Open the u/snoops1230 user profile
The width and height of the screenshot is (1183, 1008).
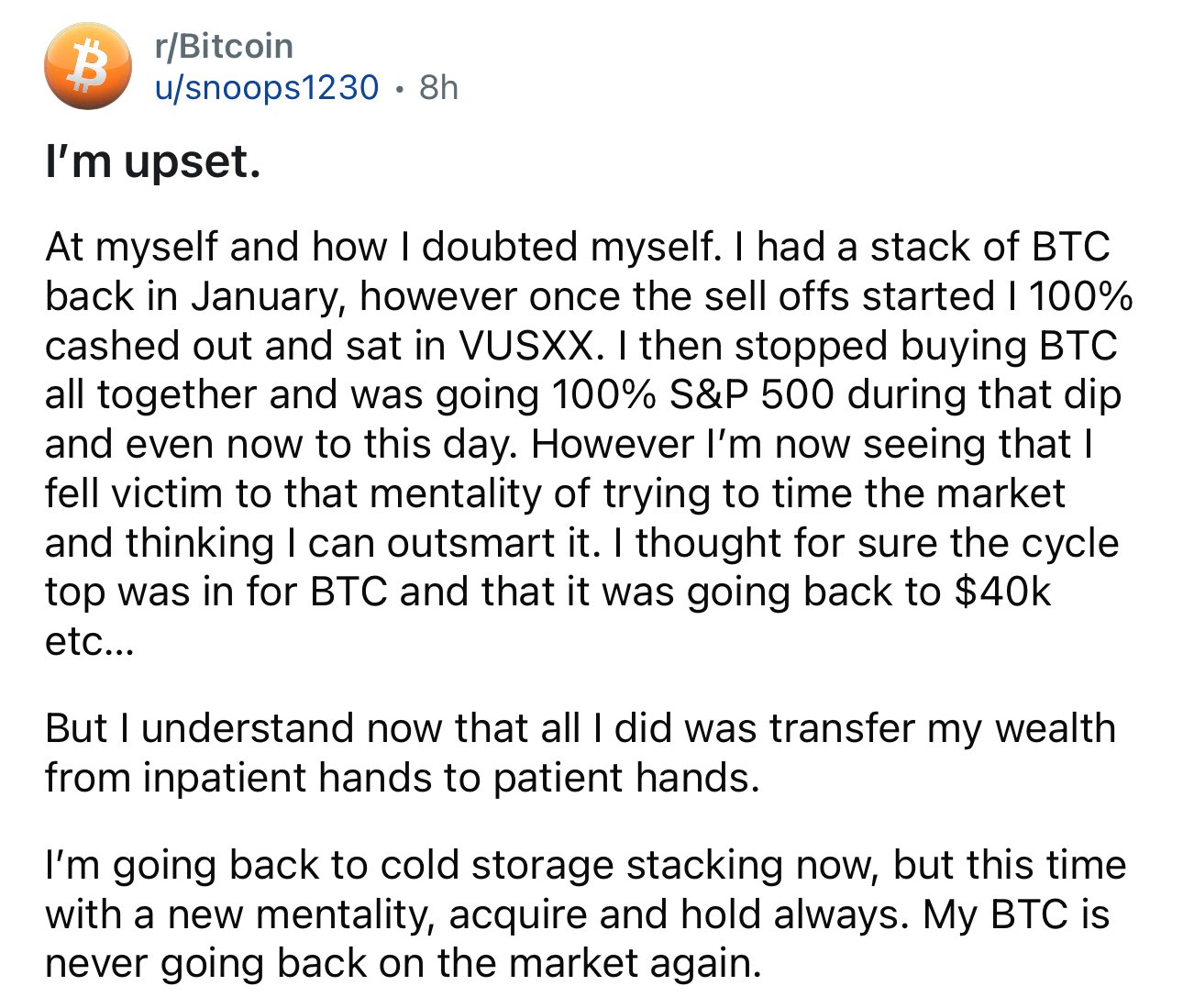pos(267,87)
